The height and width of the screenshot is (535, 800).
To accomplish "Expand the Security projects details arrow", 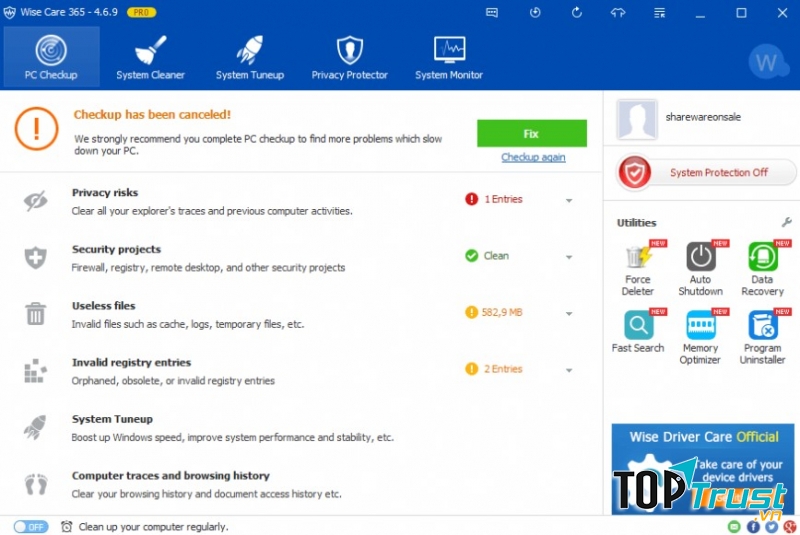I will tap(569, 257).
